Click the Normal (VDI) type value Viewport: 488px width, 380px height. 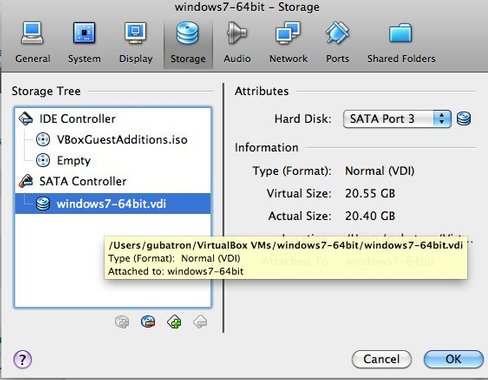coord(380,171)
